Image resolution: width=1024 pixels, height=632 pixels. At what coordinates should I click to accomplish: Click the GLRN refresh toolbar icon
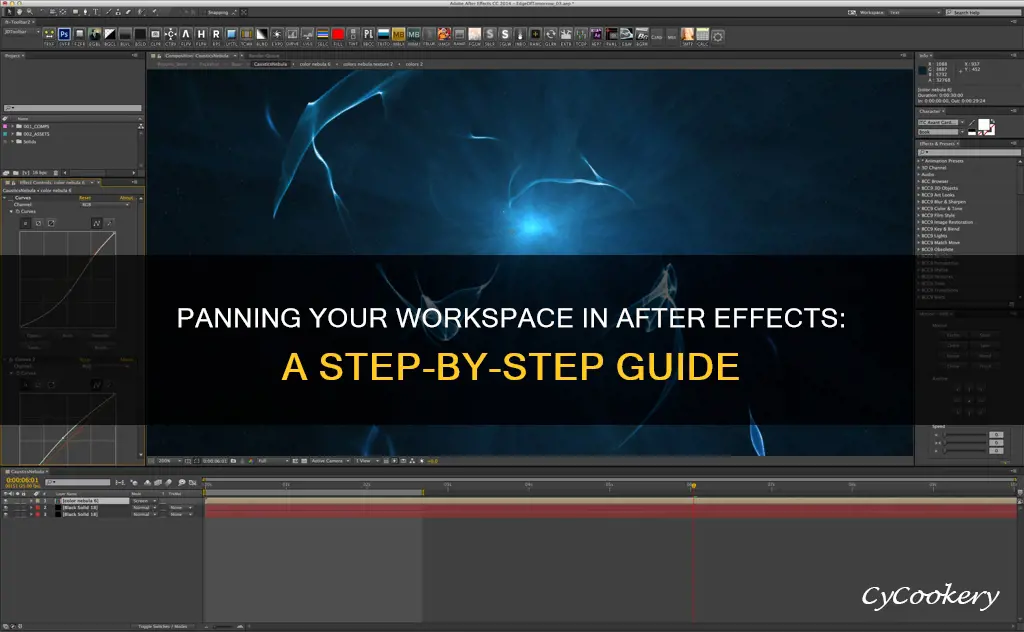click(x=551, y=34)
